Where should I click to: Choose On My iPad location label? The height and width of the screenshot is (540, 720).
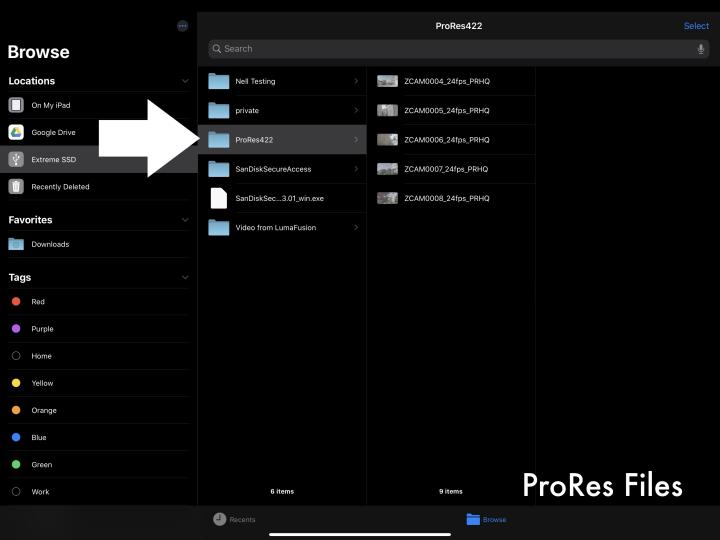pyautogui.click(x=51, y=105)
